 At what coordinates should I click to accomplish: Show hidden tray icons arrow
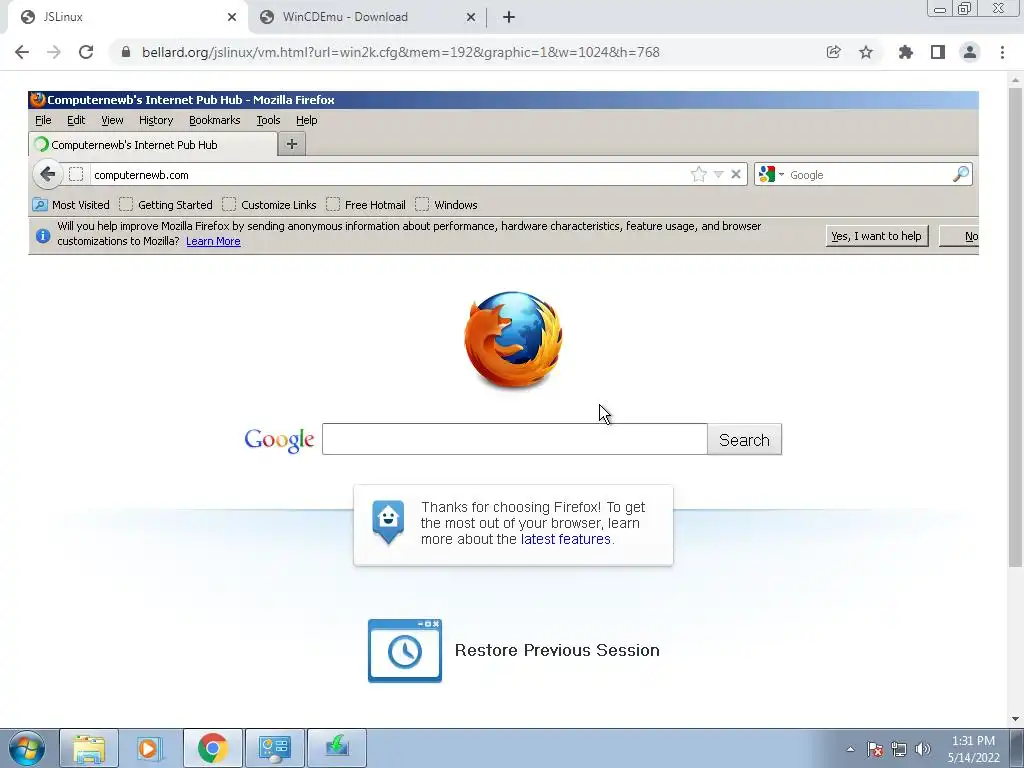(850, 749)
